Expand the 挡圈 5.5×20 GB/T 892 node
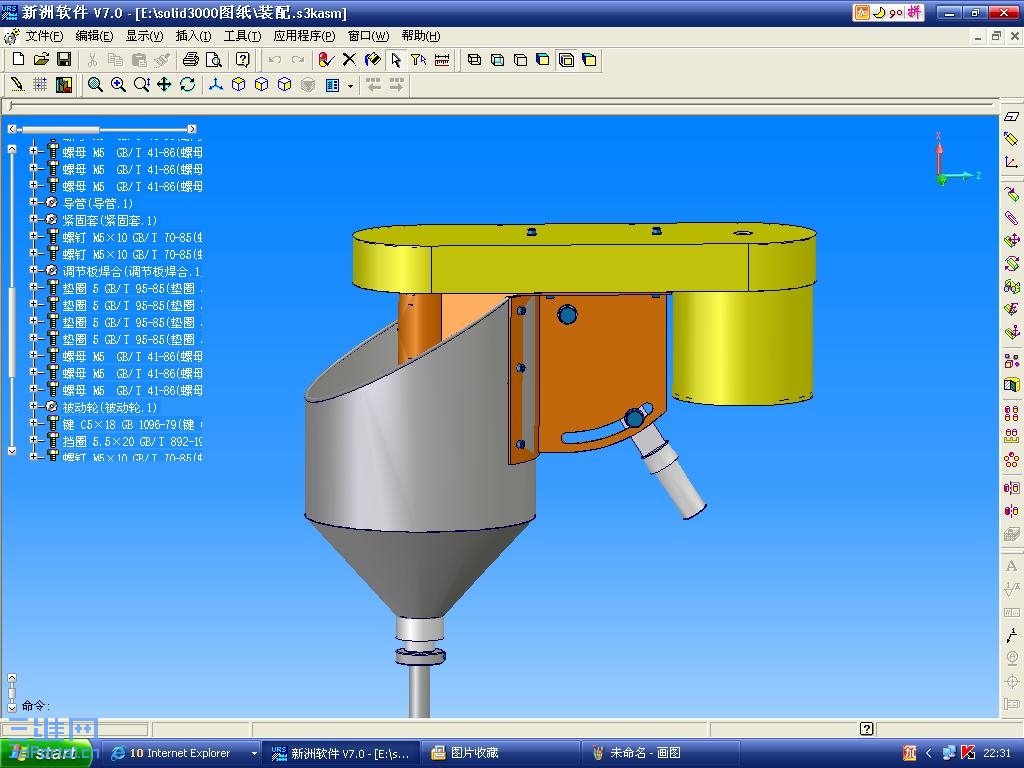This screenshot has width=1024, height=768. coord(33,441)
